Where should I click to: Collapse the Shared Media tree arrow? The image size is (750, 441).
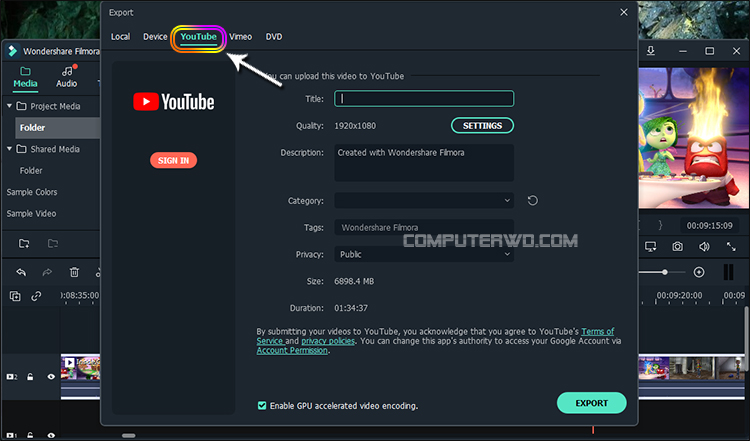pyautogui.click(x=9, y=149)
